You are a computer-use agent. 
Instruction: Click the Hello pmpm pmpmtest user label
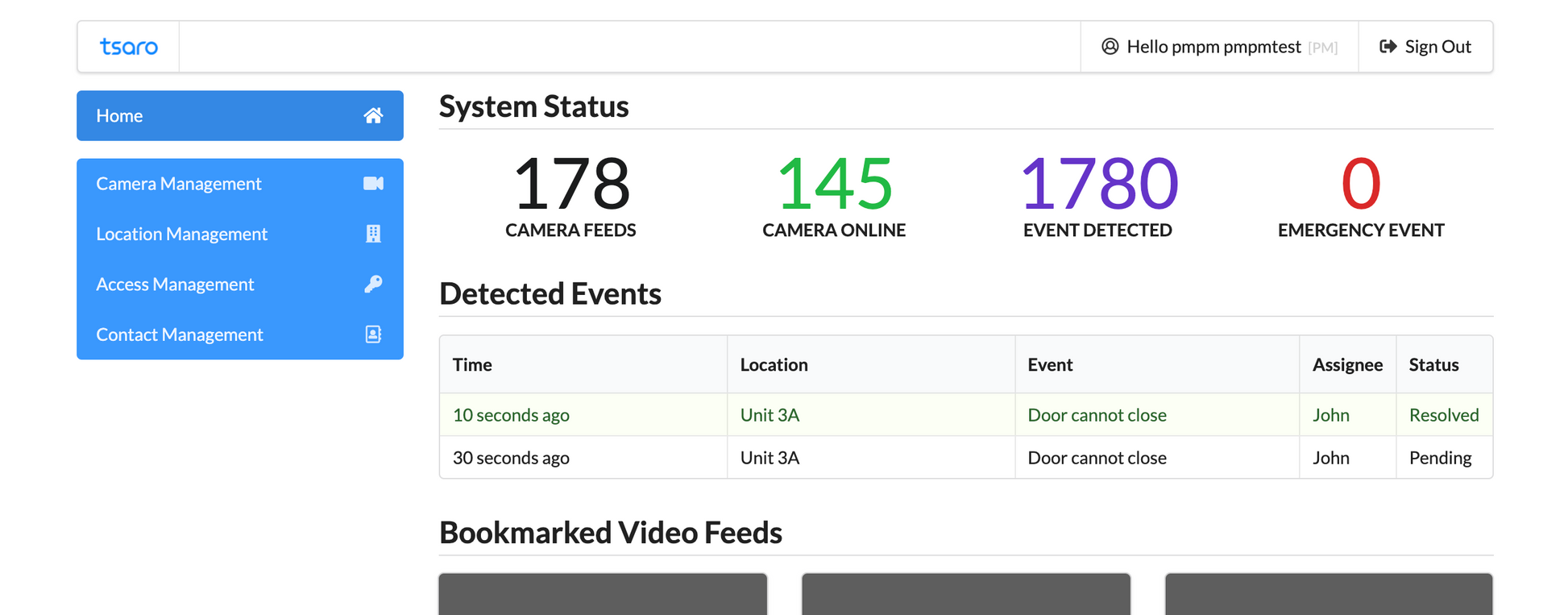[1213, 47]
